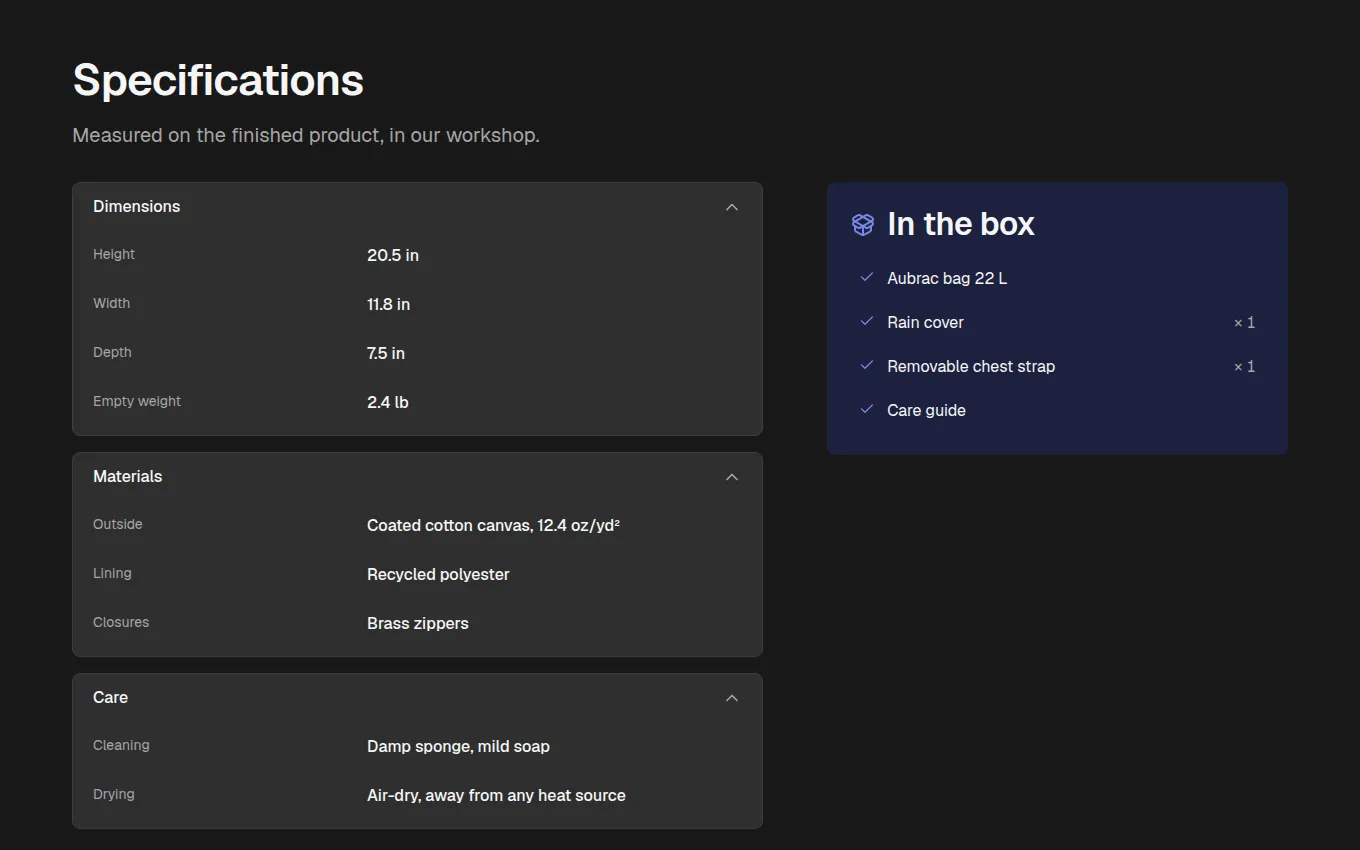Screen dimensions: 1360x850
Task: Collapse the Dimensions section chevron
Action: pyautogui.click(x=731, y=207)
